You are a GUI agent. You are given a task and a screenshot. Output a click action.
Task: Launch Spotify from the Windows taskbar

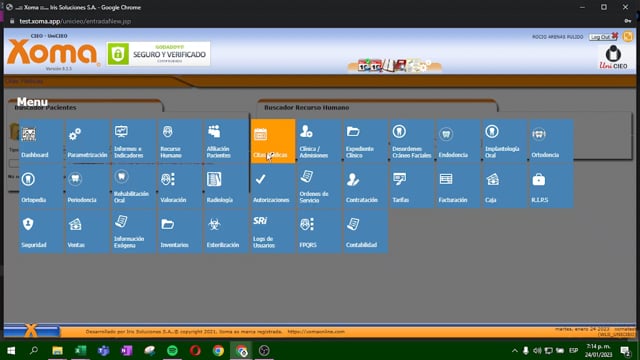coord(172,351)
